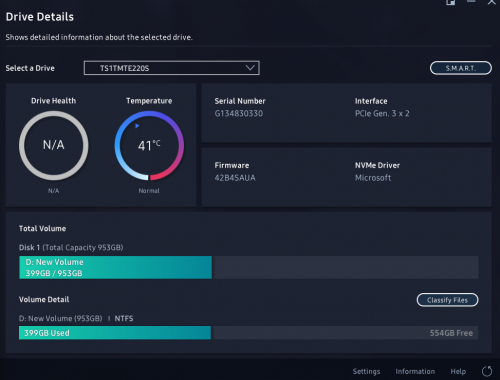Open the S.M.A.R.T. details
The image size is (500, 380).
point(461,68)
